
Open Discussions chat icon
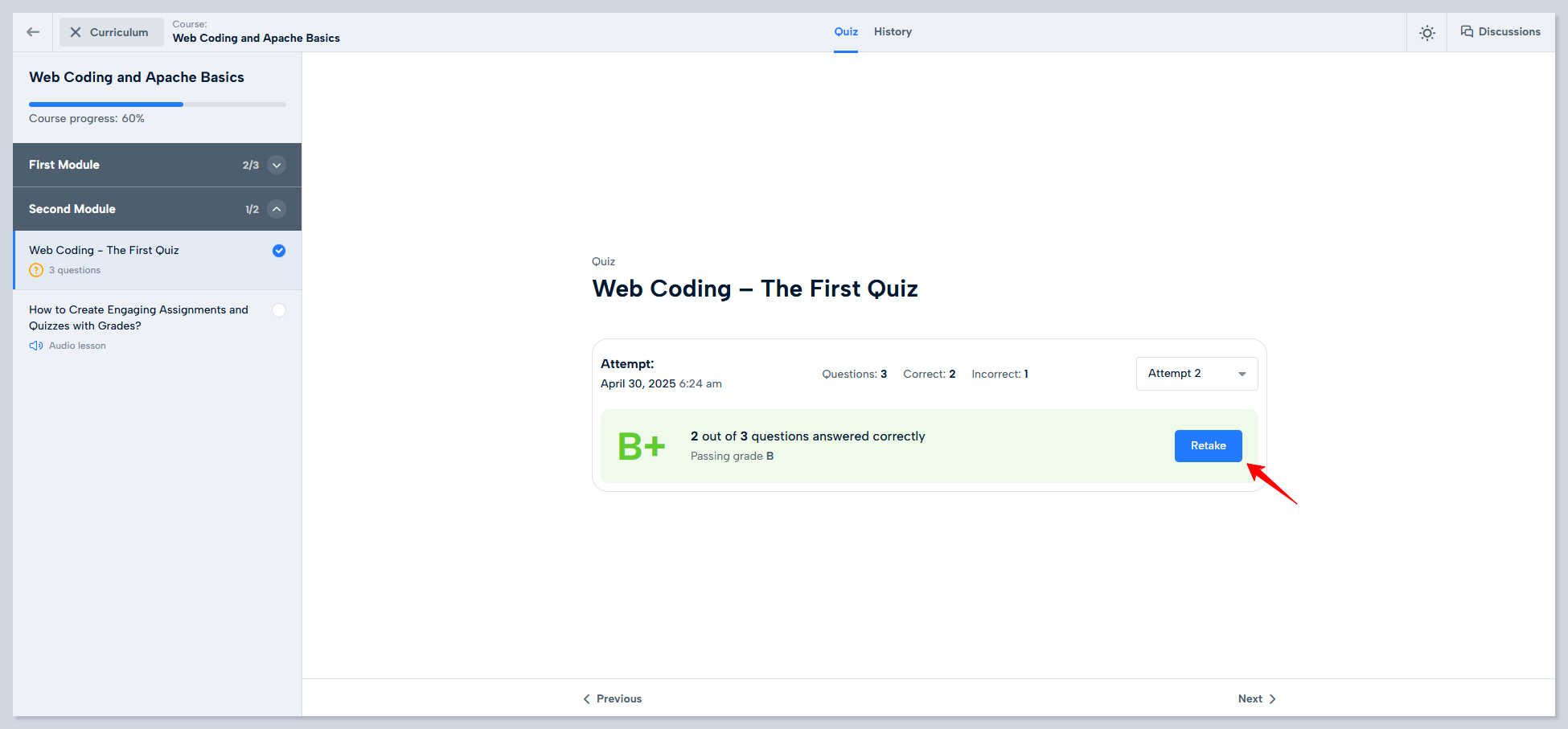pyautogui.click(x=1467, y=32)
